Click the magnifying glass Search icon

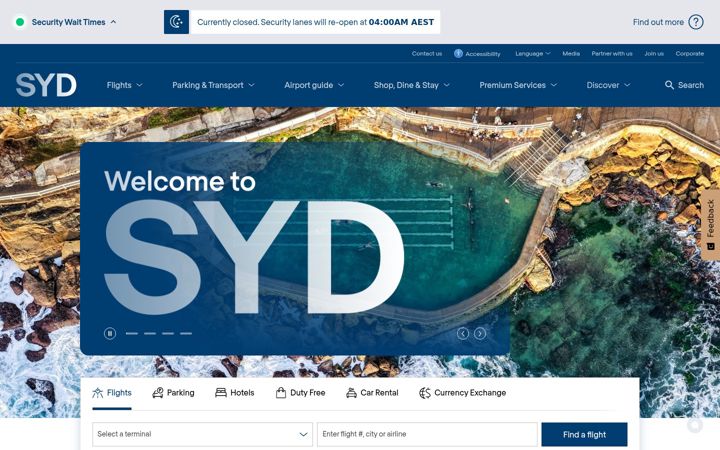(x=669, y=85)
